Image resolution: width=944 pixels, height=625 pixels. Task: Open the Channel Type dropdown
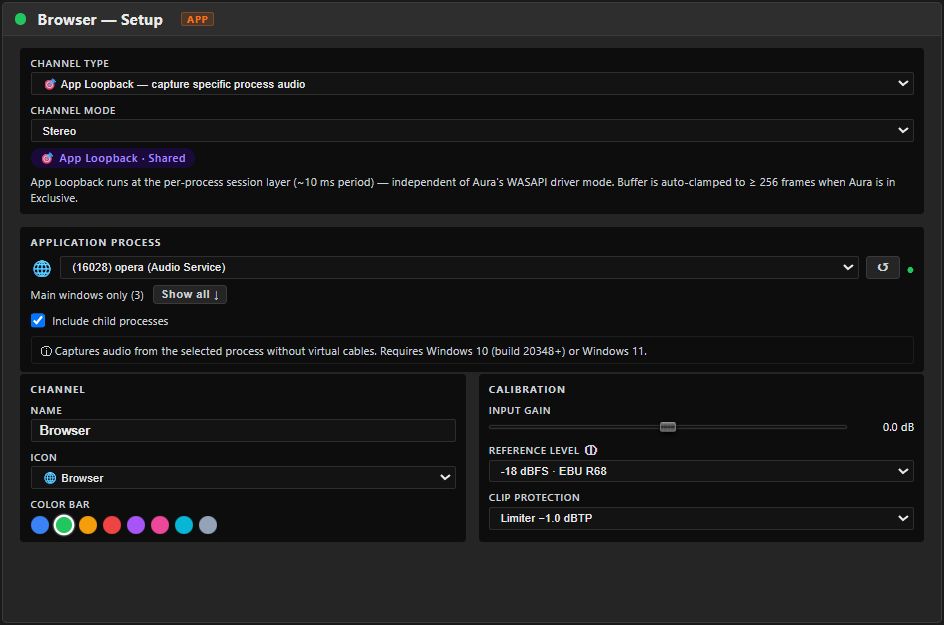tap(472, 84)
